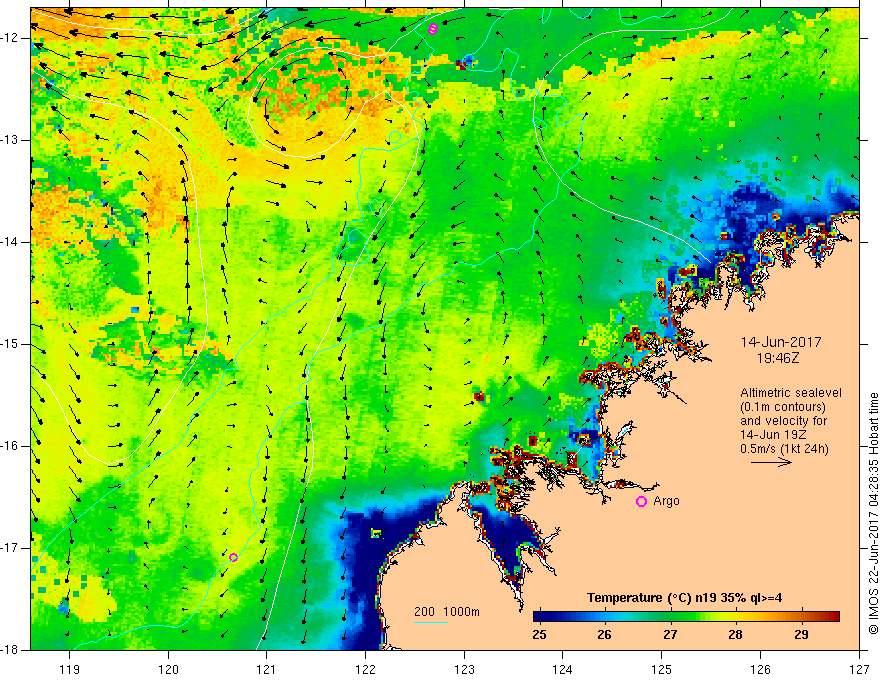Screen dimensions: 880x680
Task: Click the longitude axis label 120
Action: click(x=168, y=669)
